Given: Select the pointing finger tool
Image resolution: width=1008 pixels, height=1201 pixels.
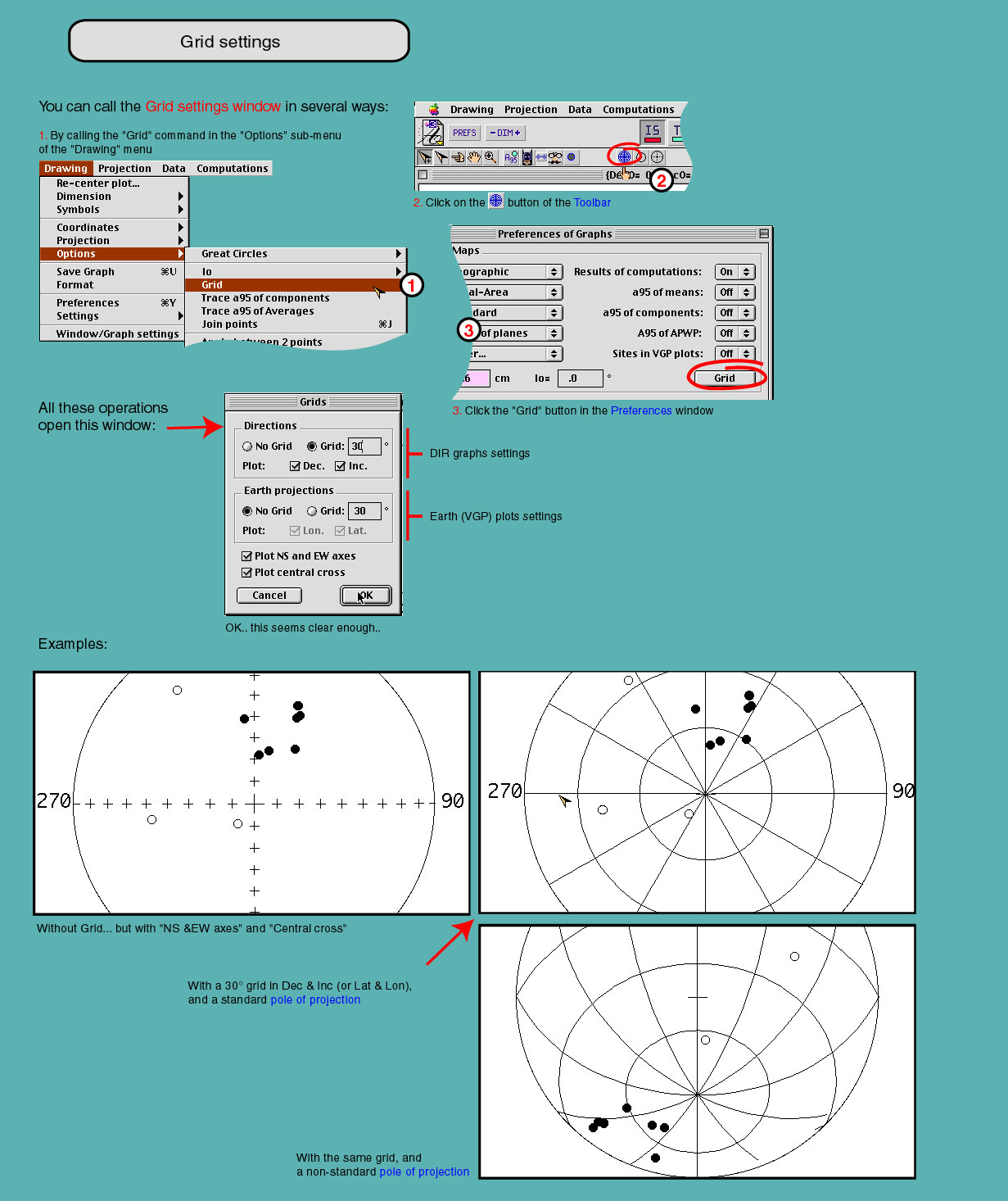Looking at the screenshot, I should point(458,157).
